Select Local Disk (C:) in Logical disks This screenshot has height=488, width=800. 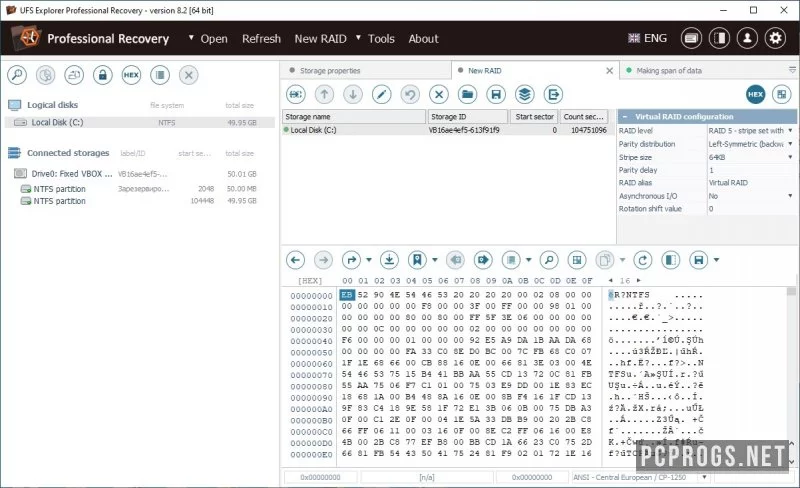139,123
